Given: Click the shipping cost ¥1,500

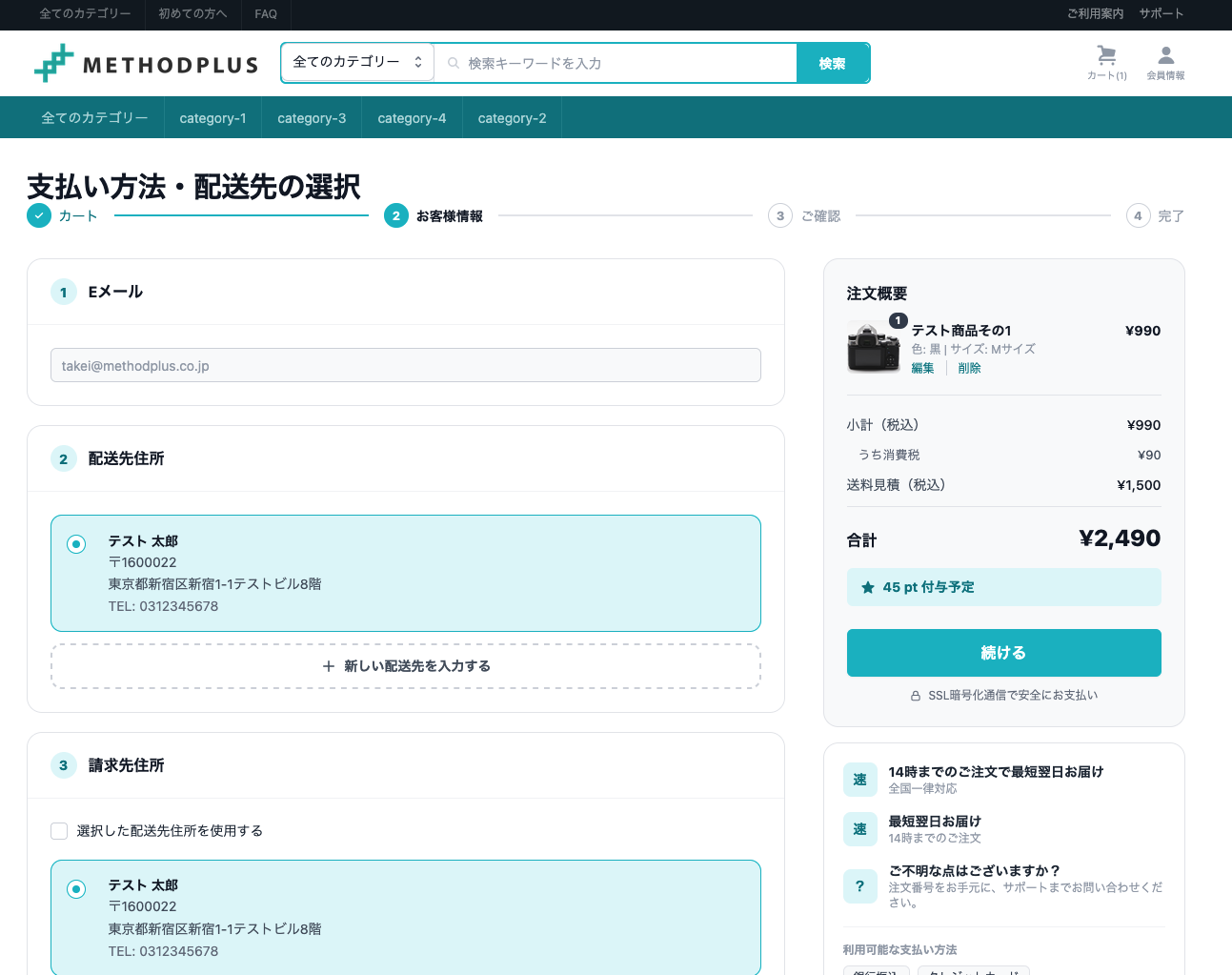Looking at the screenshot, I should (1139, 485).
